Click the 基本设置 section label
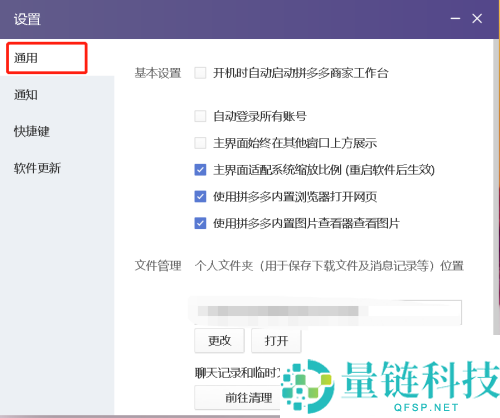This screenshot has height=418, width=500. coord(158,73)
